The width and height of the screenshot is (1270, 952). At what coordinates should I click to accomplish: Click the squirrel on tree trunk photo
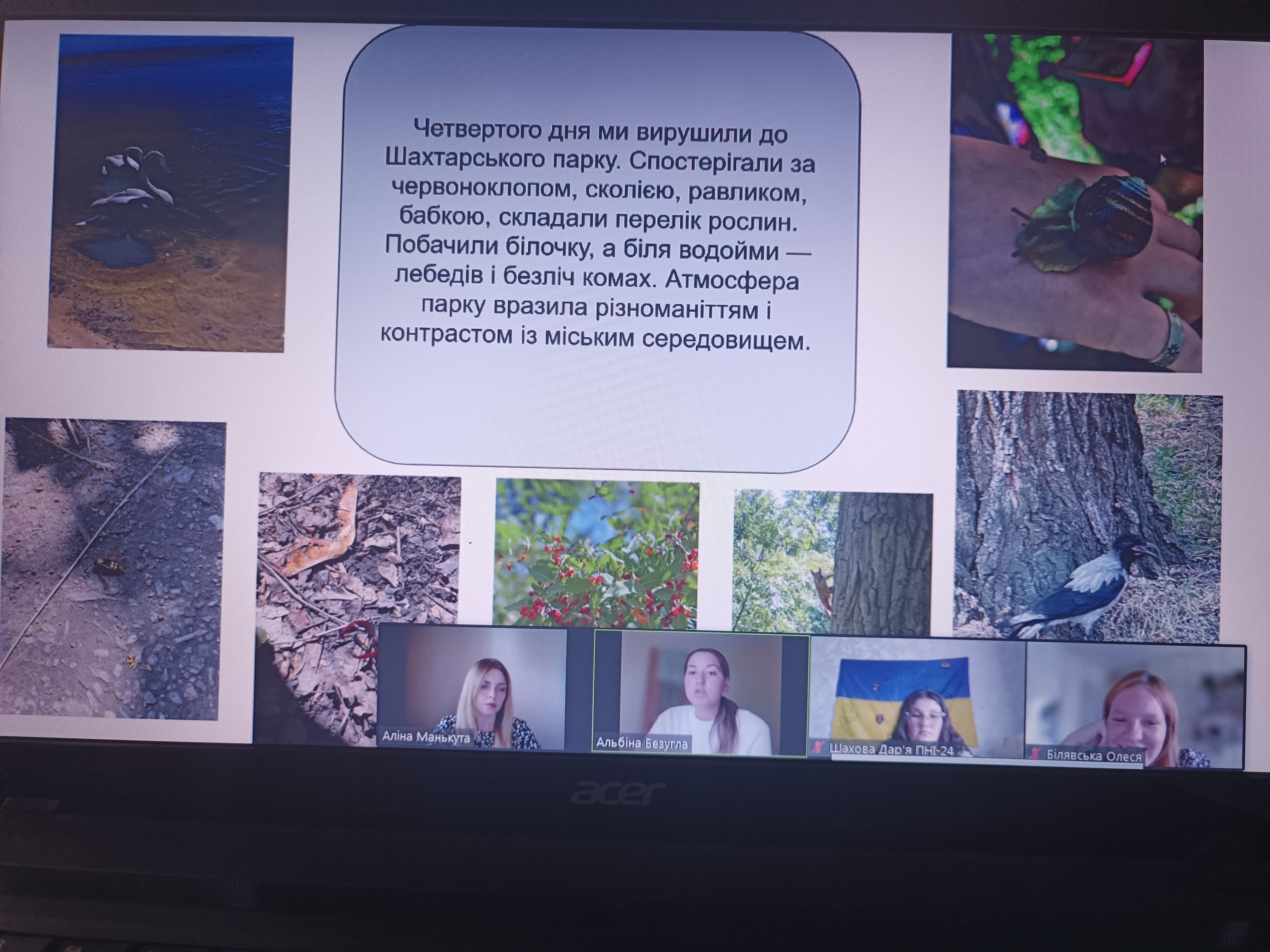point(832,562)
